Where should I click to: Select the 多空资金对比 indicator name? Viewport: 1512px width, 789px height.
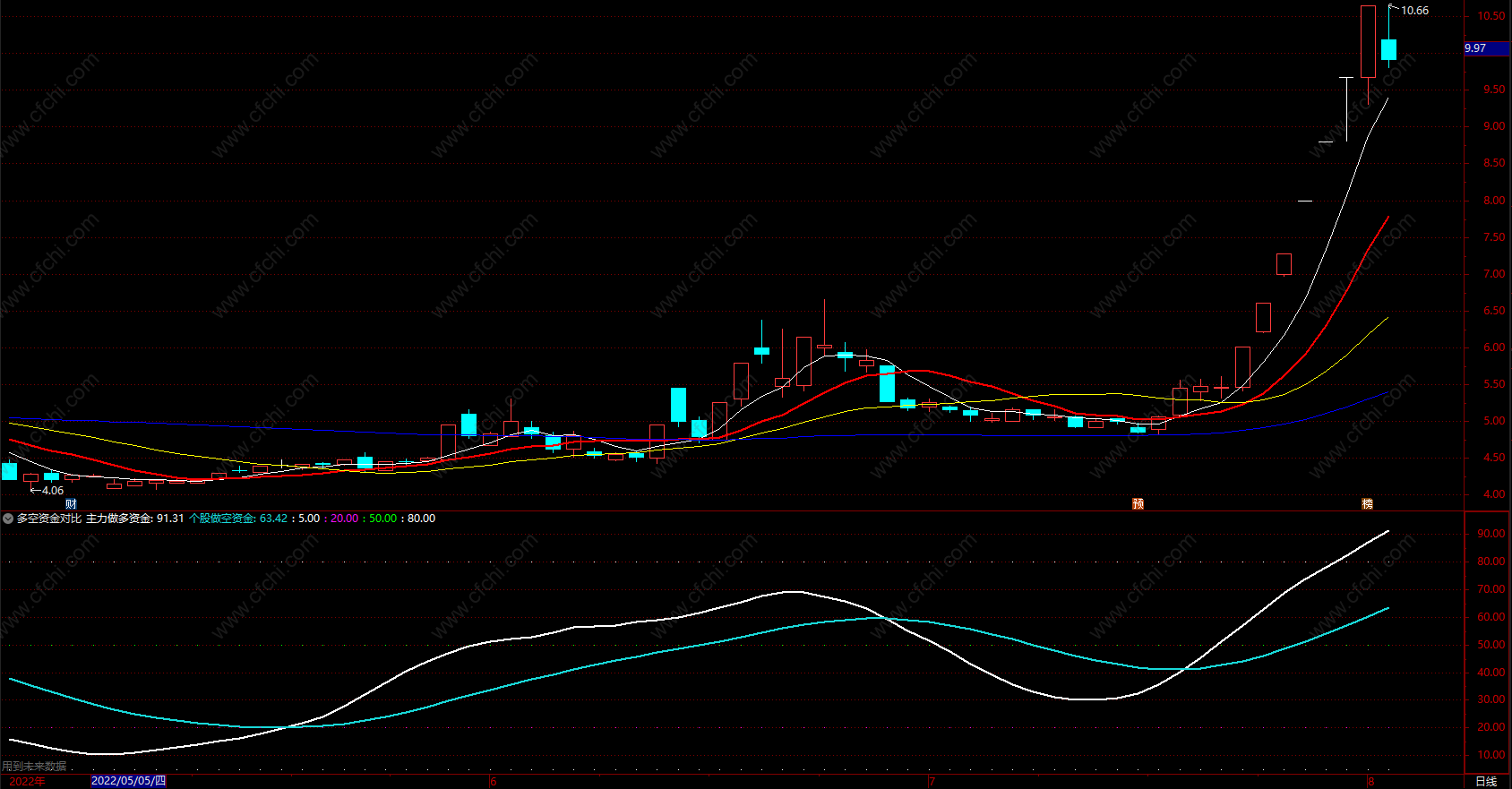tap(49, 519)
